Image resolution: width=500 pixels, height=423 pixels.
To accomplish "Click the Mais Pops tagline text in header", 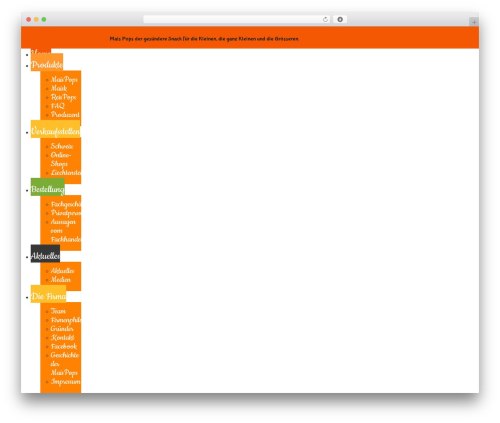I will [x=204, y=39].
